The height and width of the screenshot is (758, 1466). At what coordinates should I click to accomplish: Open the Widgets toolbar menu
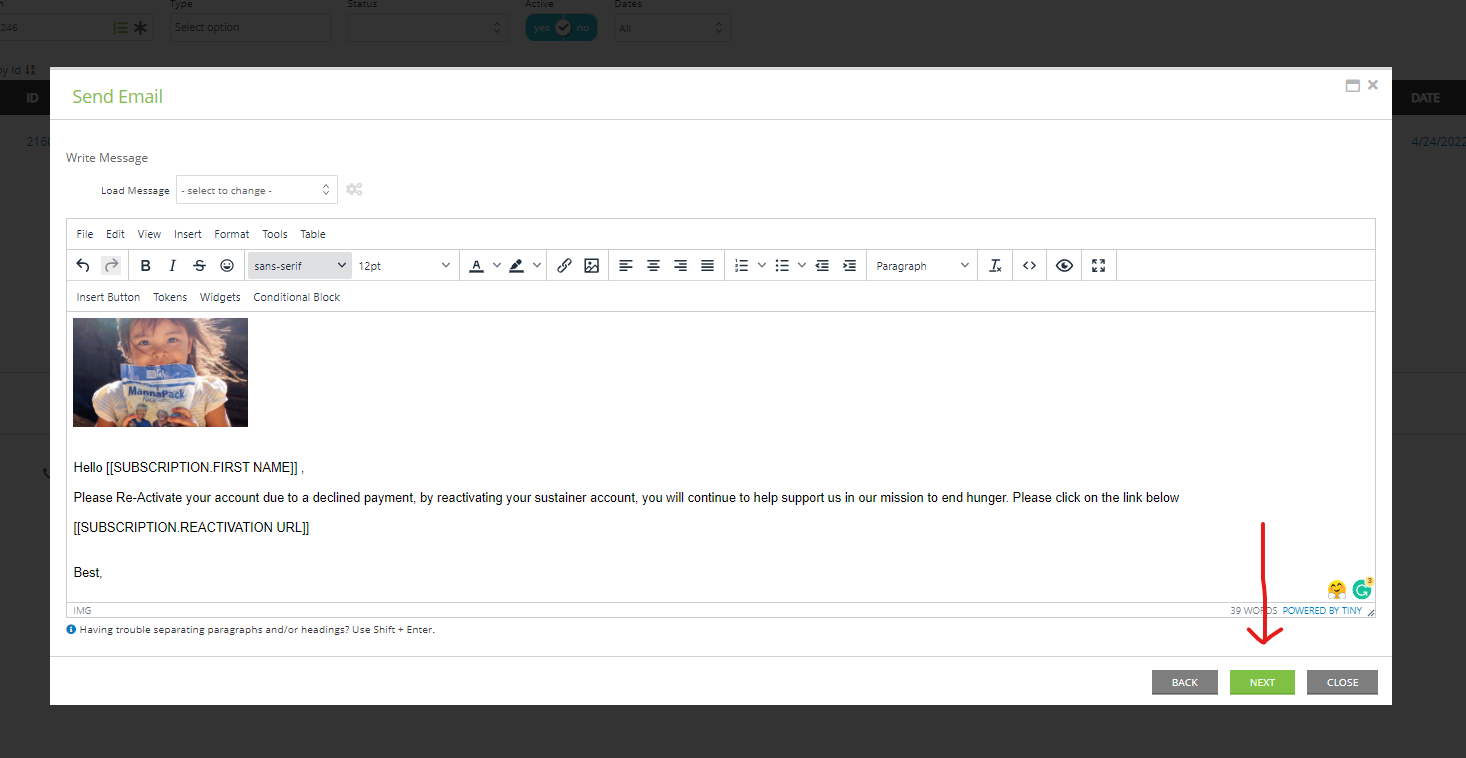220,297
